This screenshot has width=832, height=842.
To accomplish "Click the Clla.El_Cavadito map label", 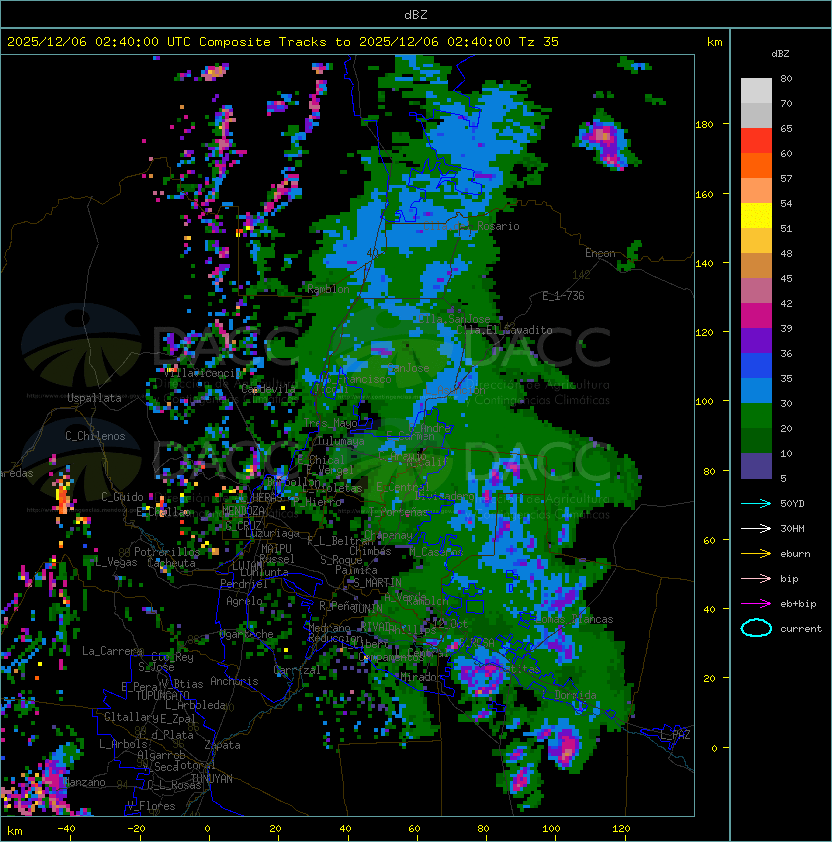I will point(504,330).
